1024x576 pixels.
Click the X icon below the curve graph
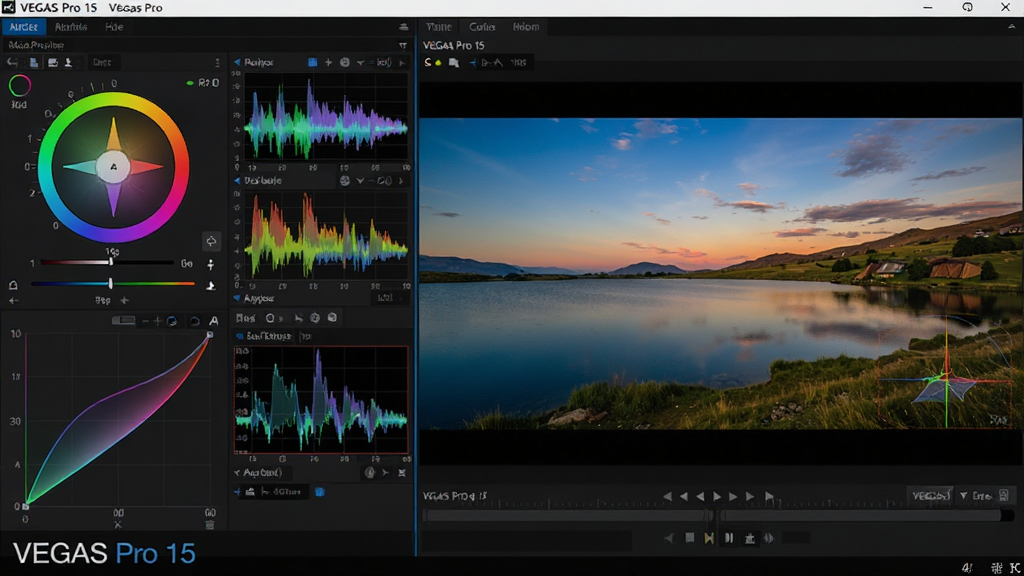(118, 524)
